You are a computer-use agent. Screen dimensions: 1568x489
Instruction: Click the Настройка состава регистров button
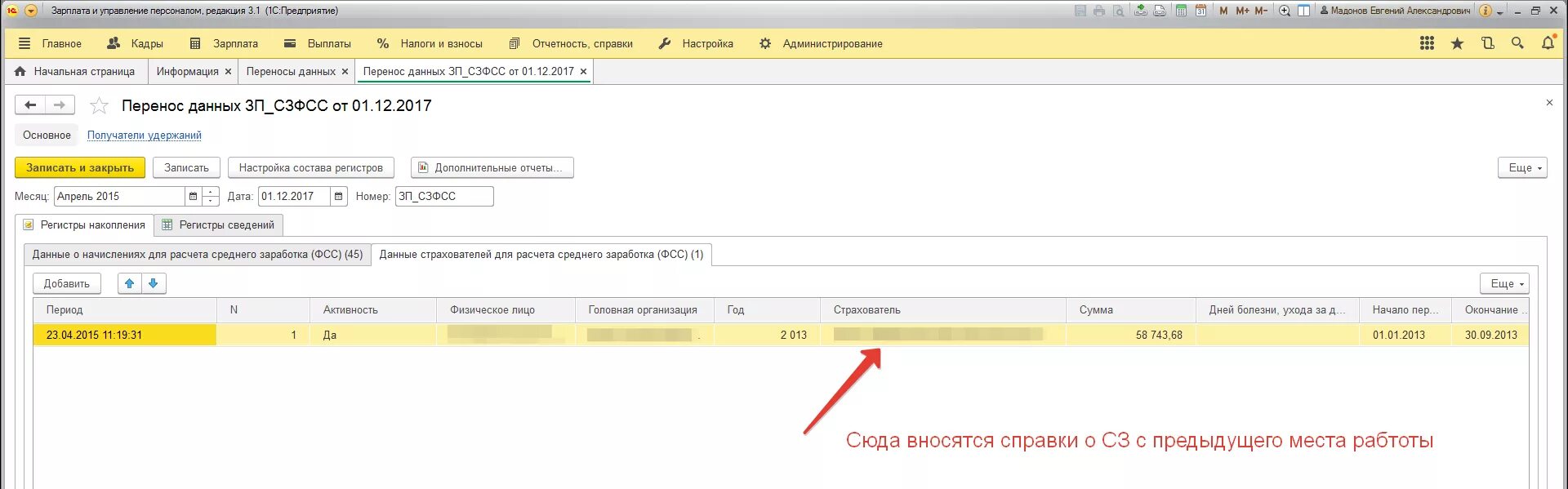click(311, 167)
